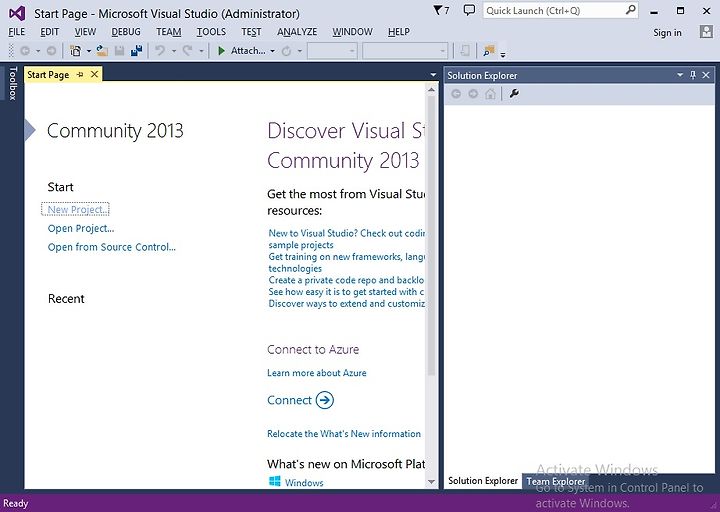Viewport: 720px width, 512px height.
Task: Click the Save toolbar icon
Action: (x=119, y=51)
